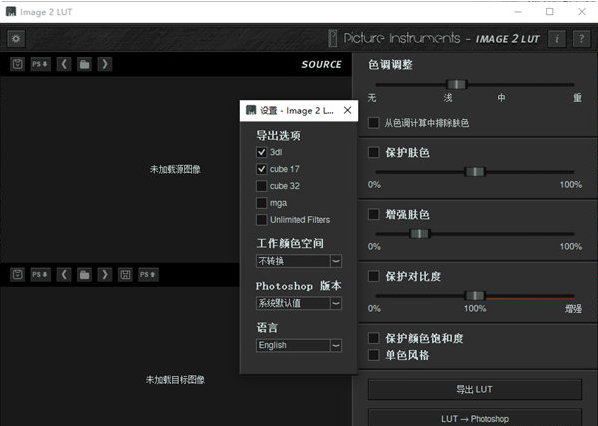Save target image floppy disk icon

(125, 275)
